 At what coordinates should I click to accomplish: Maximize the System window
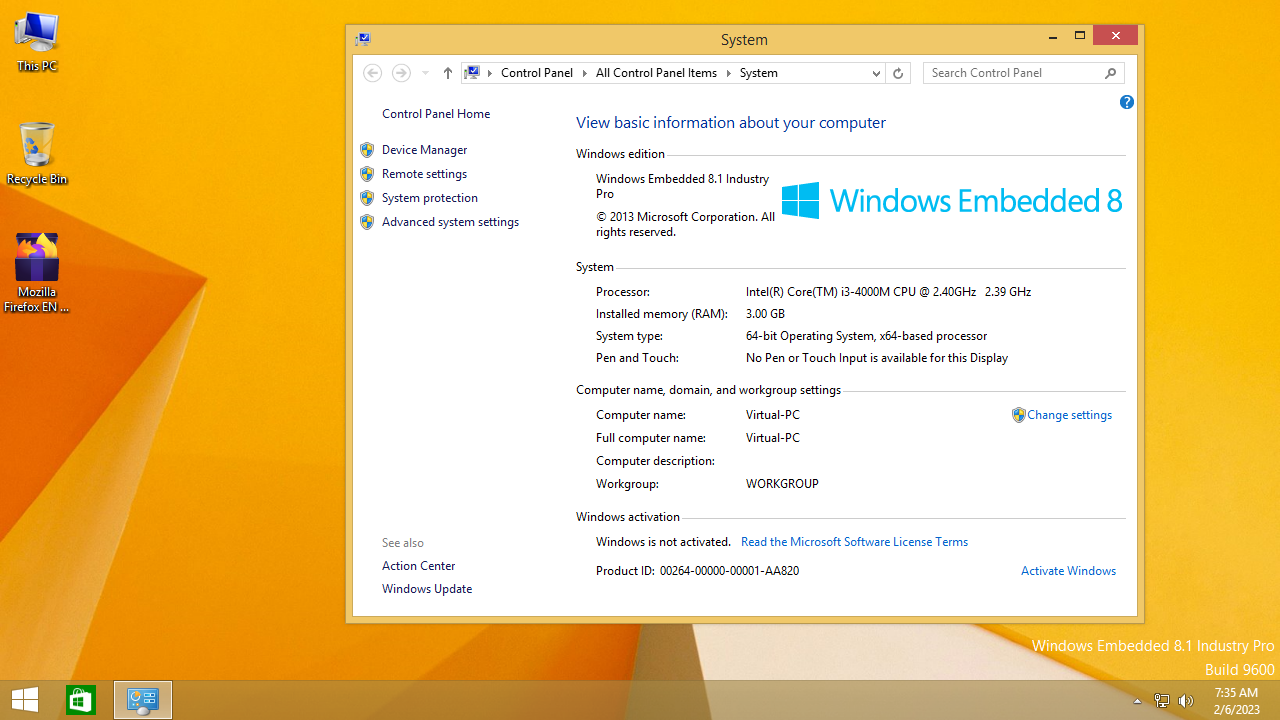[1080, 36]
